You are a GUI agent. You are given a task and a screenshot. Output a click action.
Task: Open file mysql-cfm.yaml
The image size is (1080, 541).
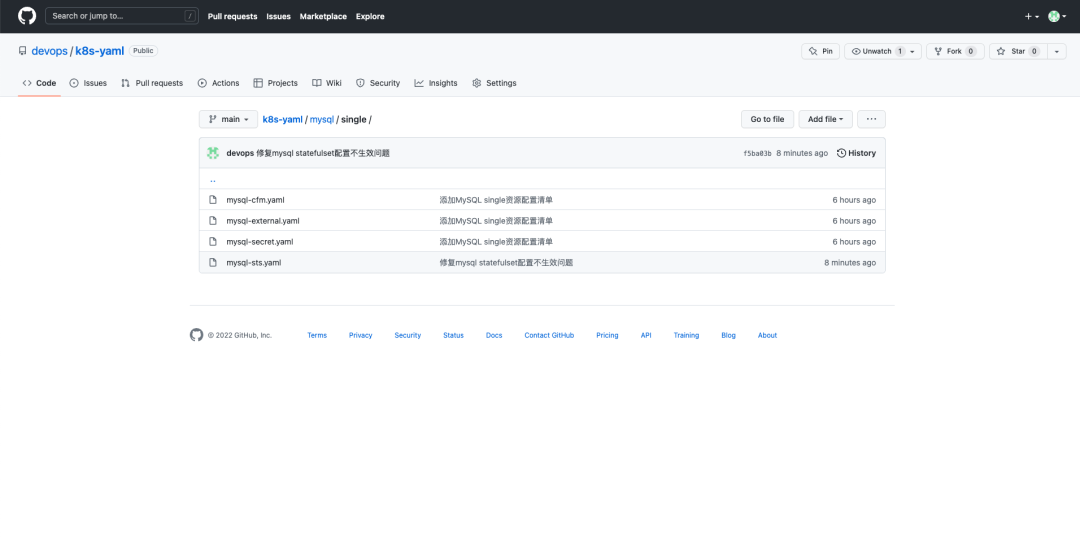click(256, 200)
